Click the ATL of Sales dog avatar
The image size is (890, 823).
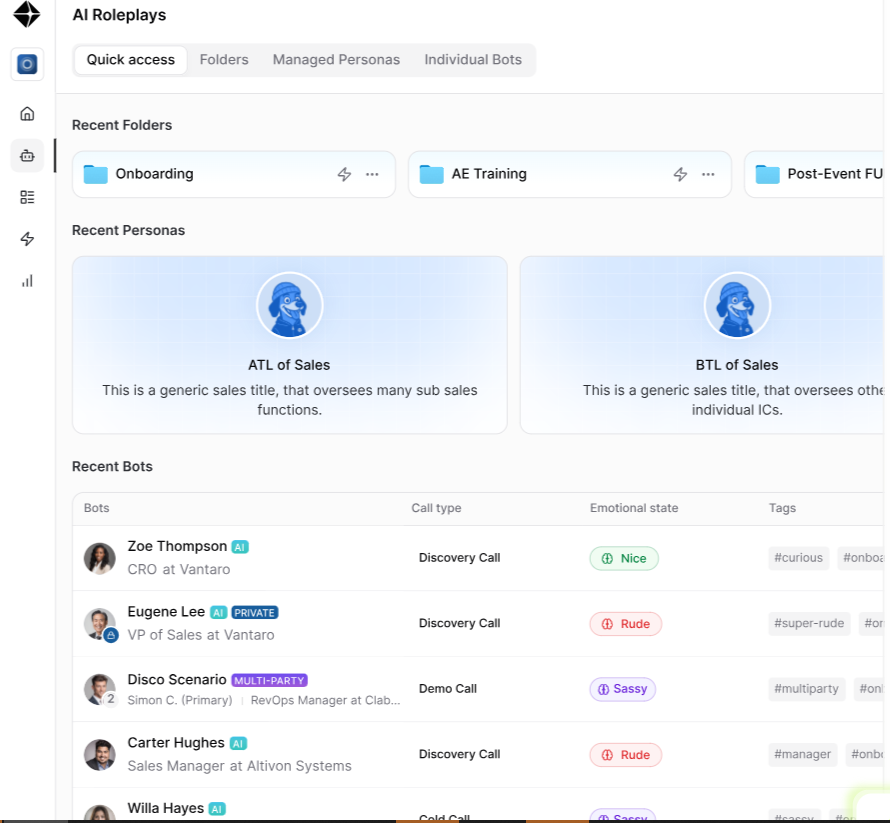tap(289, 305)
